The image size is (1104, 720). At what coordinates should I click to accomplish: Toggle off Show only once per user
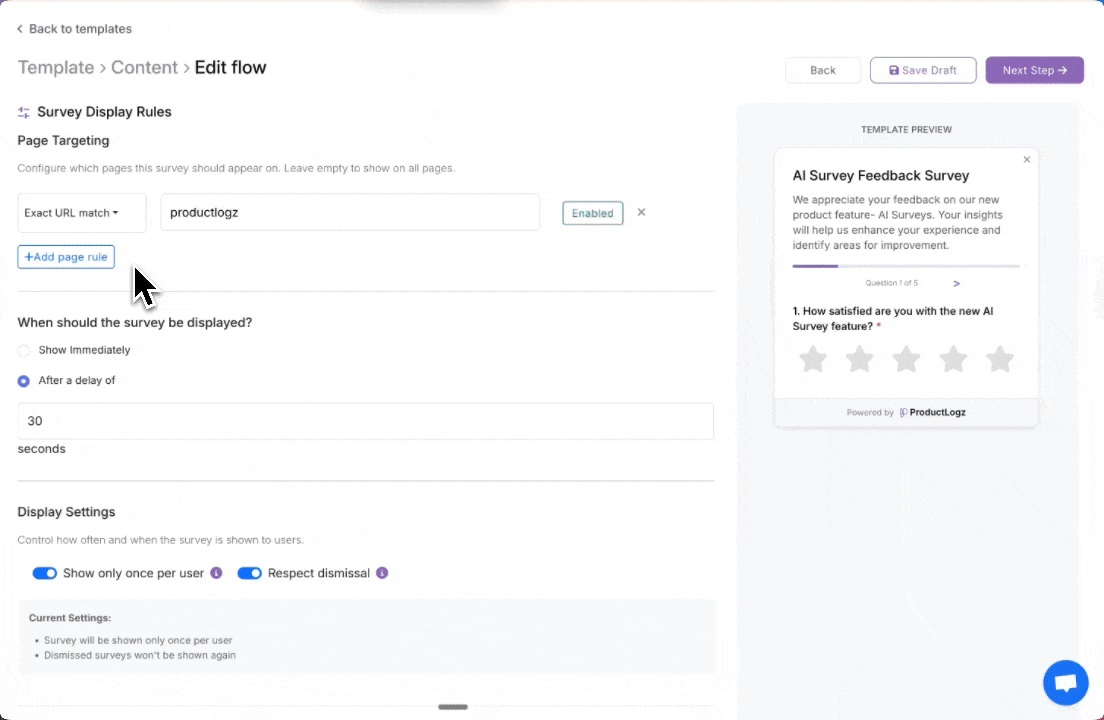45,573
